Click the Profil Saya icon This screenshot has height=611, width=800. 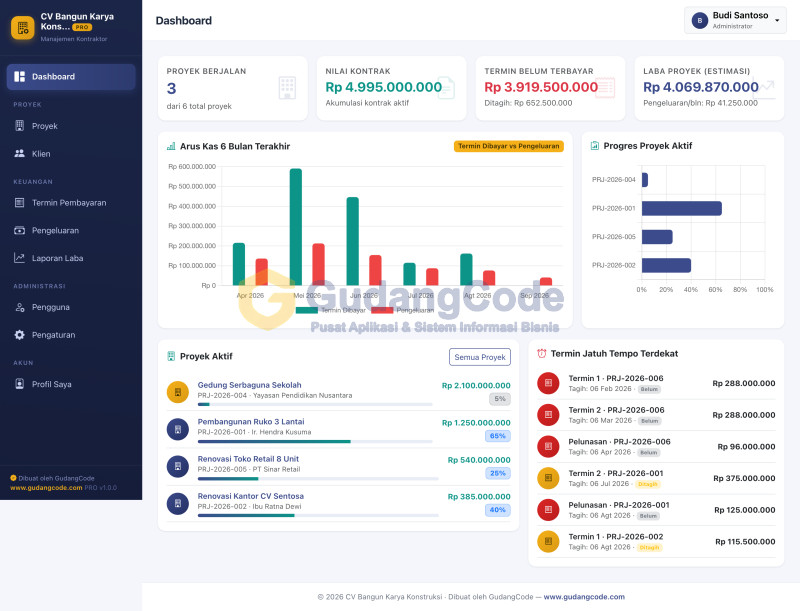pos(19,384)
